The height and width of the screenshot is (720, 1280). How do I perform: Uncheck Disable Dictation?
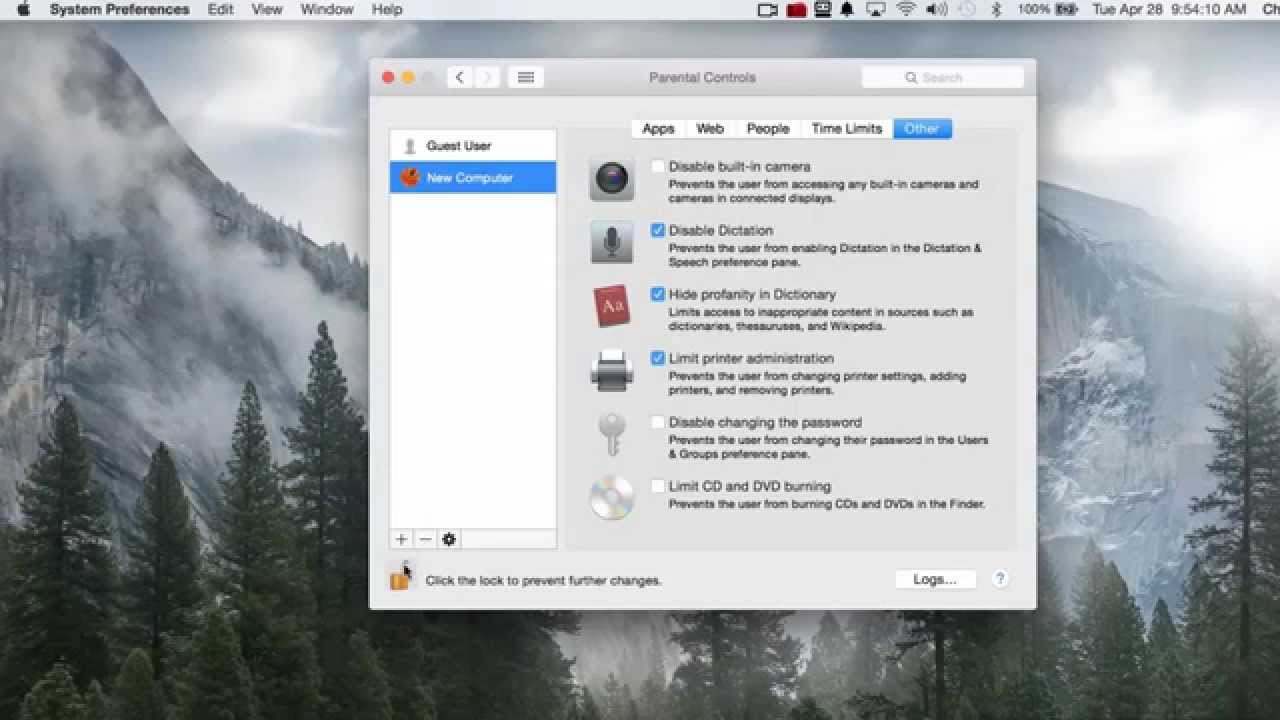(x=657, y=231)
